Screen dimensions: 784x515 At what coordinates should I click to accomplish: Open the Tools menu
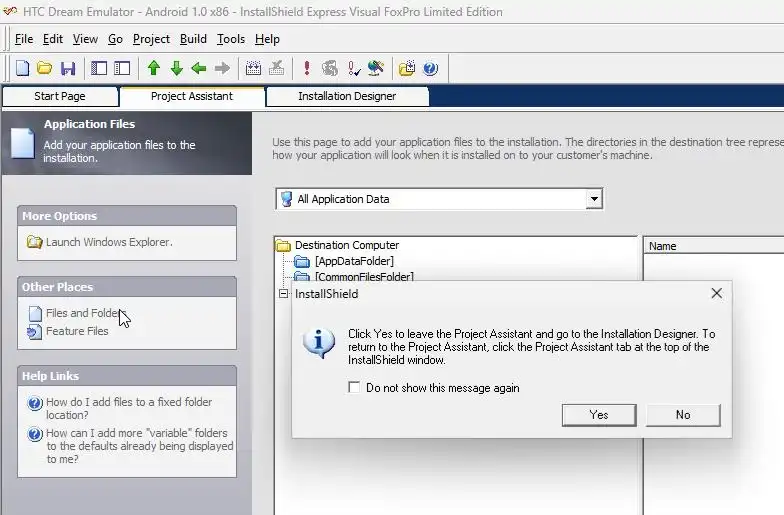230,39
